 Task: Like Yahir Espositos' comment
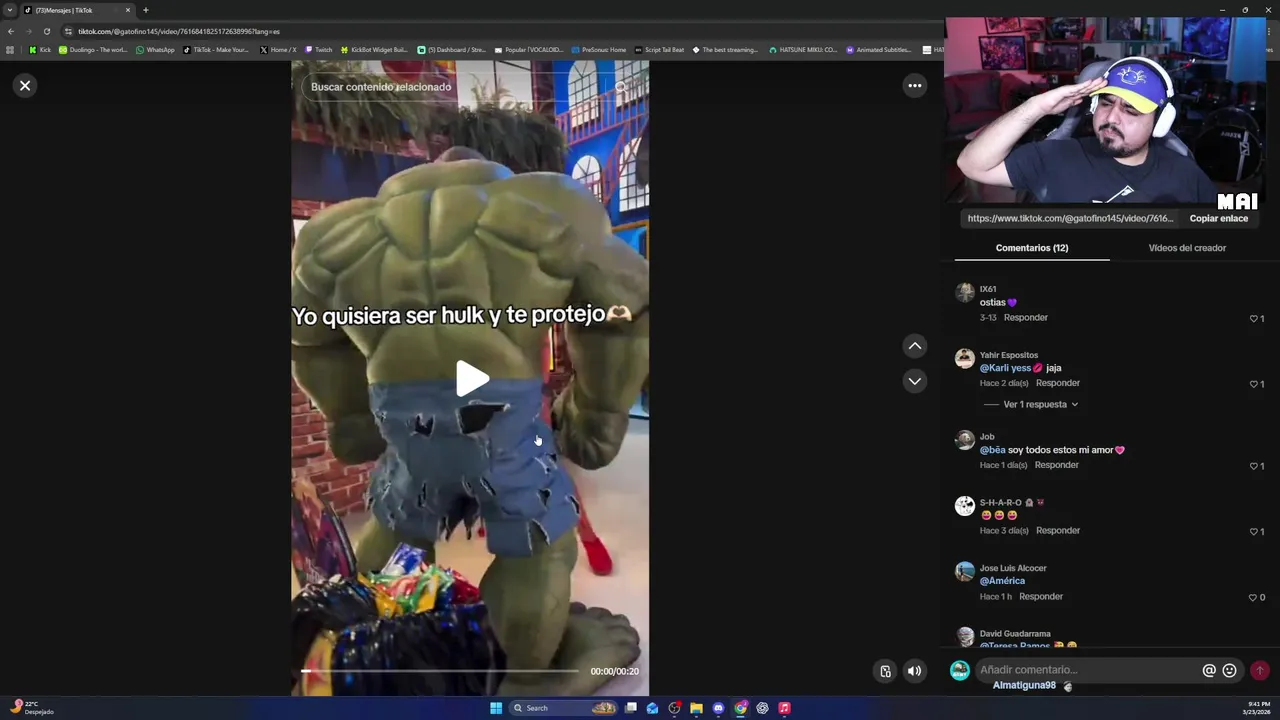tap(1254, 384)
